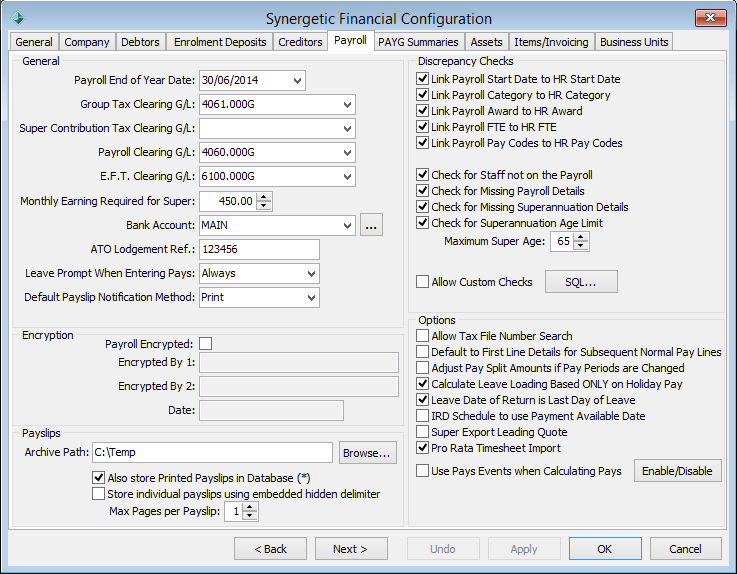Enable Use Pays Events when Calculating Pays
Screen dimensions: 737x574
tap(423, 471)
